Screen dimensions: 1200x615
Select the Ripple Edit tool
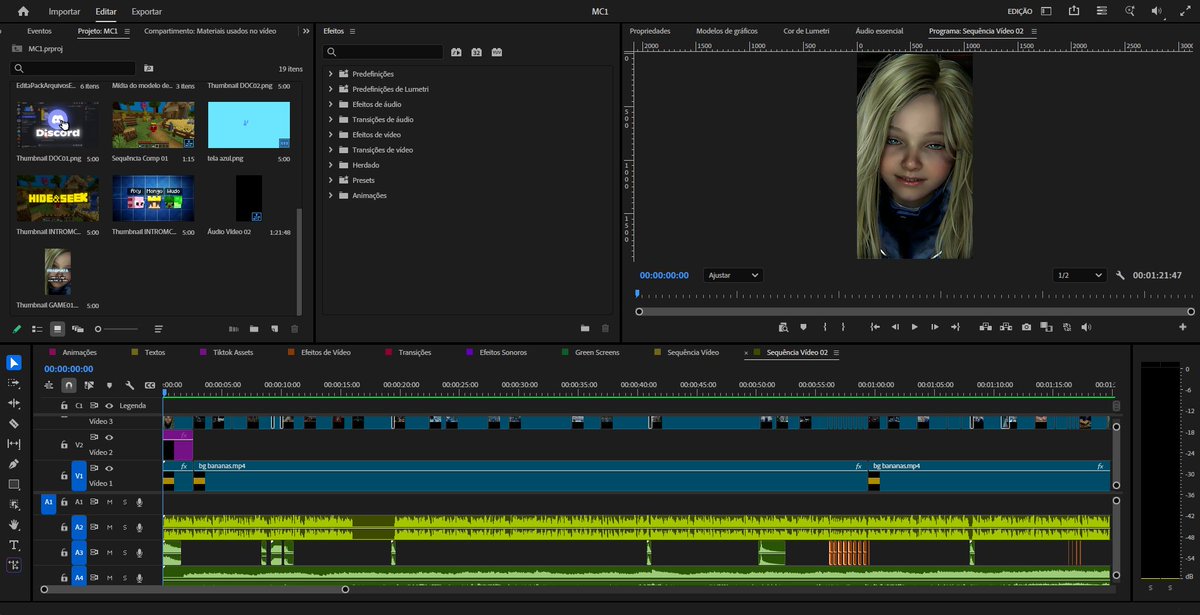pos(14,403)
